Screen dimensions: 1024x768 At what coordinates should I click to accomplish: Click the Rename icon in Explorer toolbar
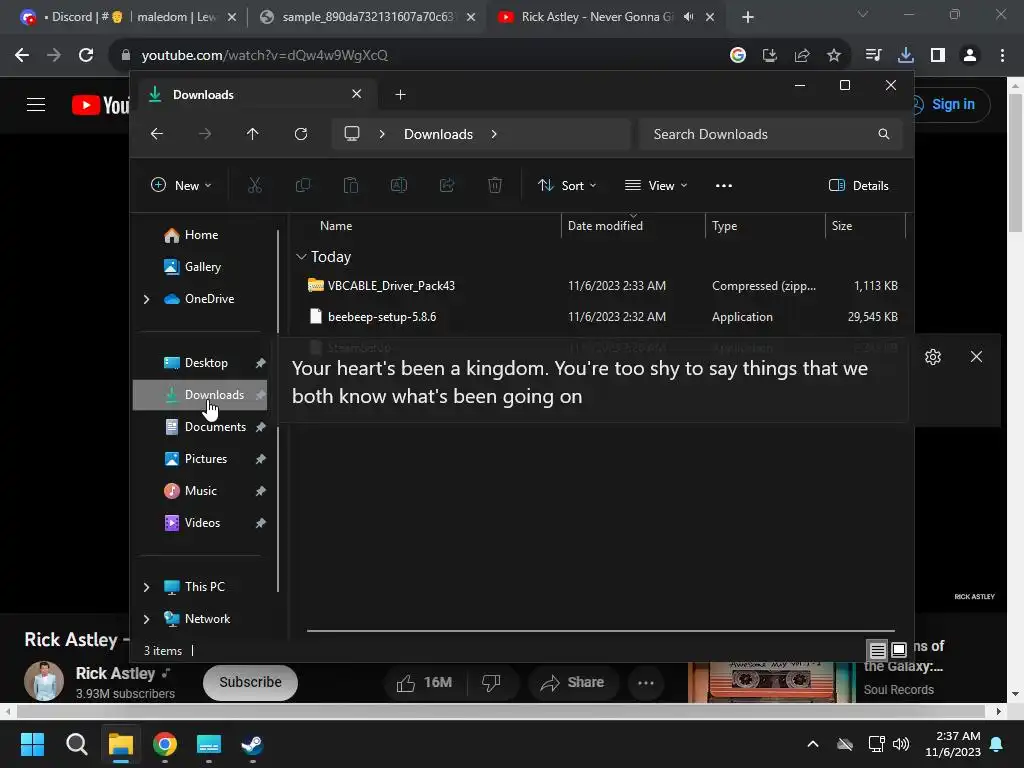point(399,185)
